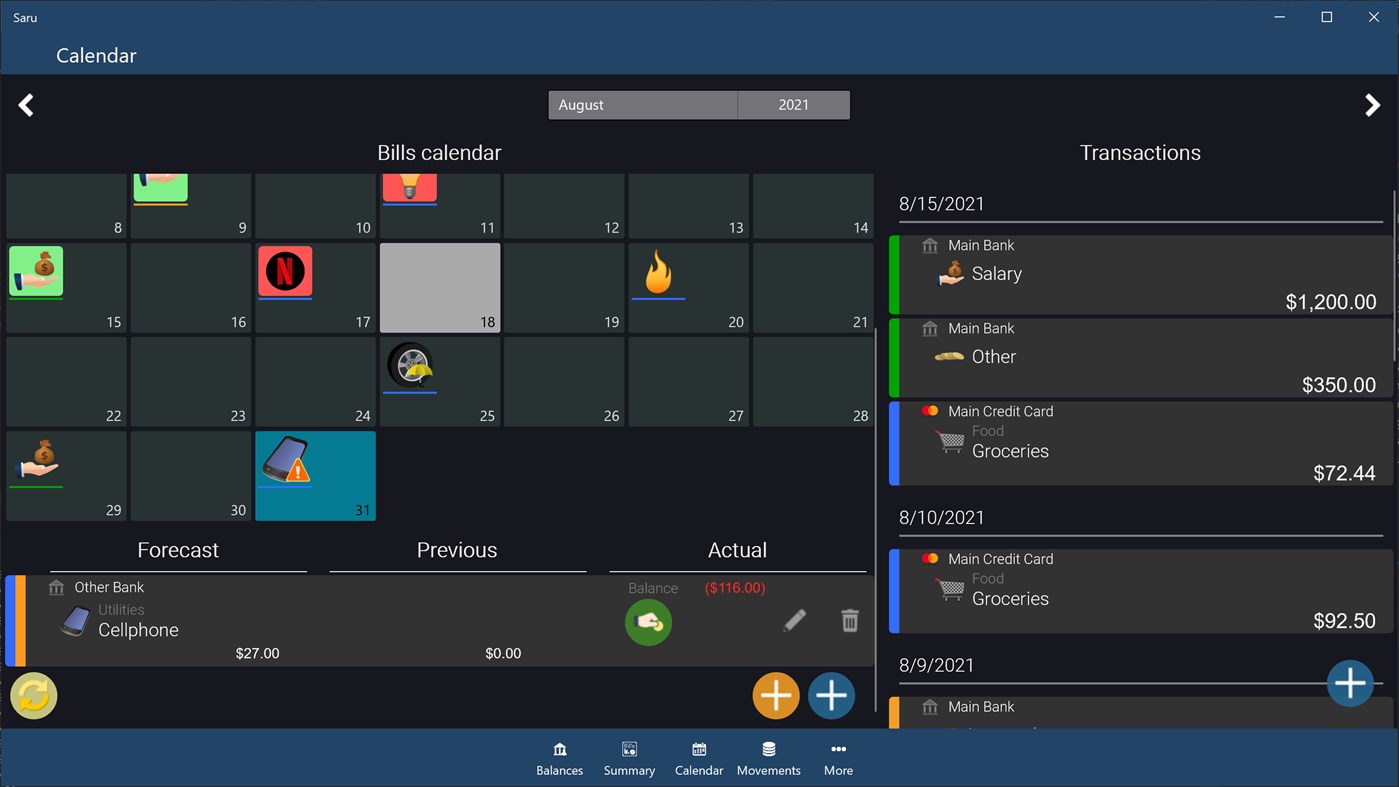Add a new bill with the orange plus button
This screenshot has height=787, width=1399.
[x=776, y=695]
